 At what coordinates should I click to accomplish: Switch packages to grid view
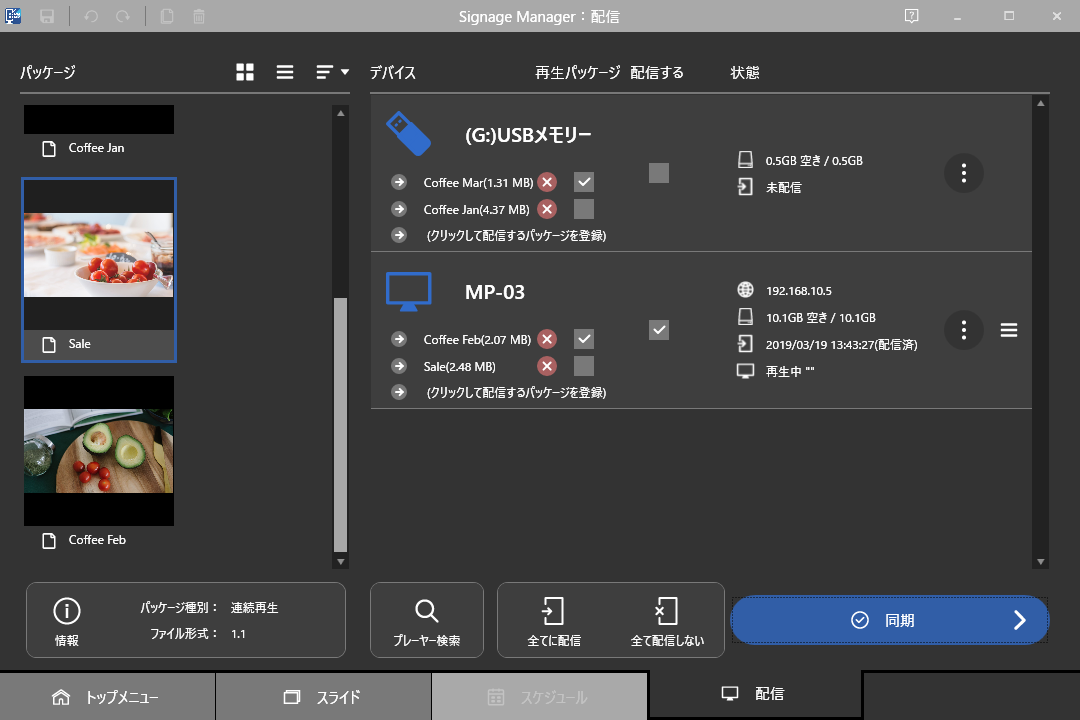(x=245, y=72)
